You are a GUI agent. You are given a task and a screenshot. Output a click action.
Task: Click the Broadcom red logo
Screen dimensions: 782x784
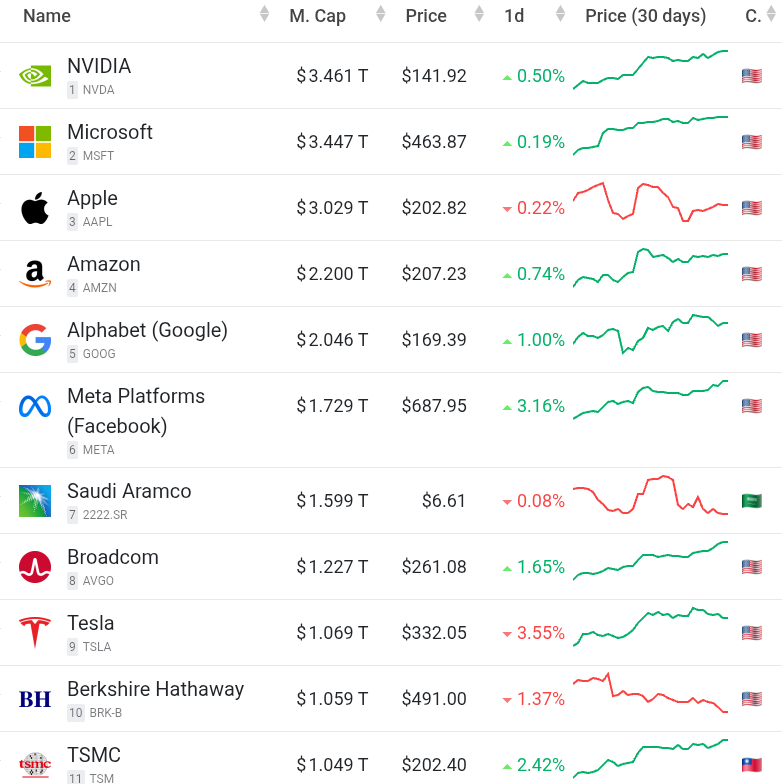coord(35,567)
